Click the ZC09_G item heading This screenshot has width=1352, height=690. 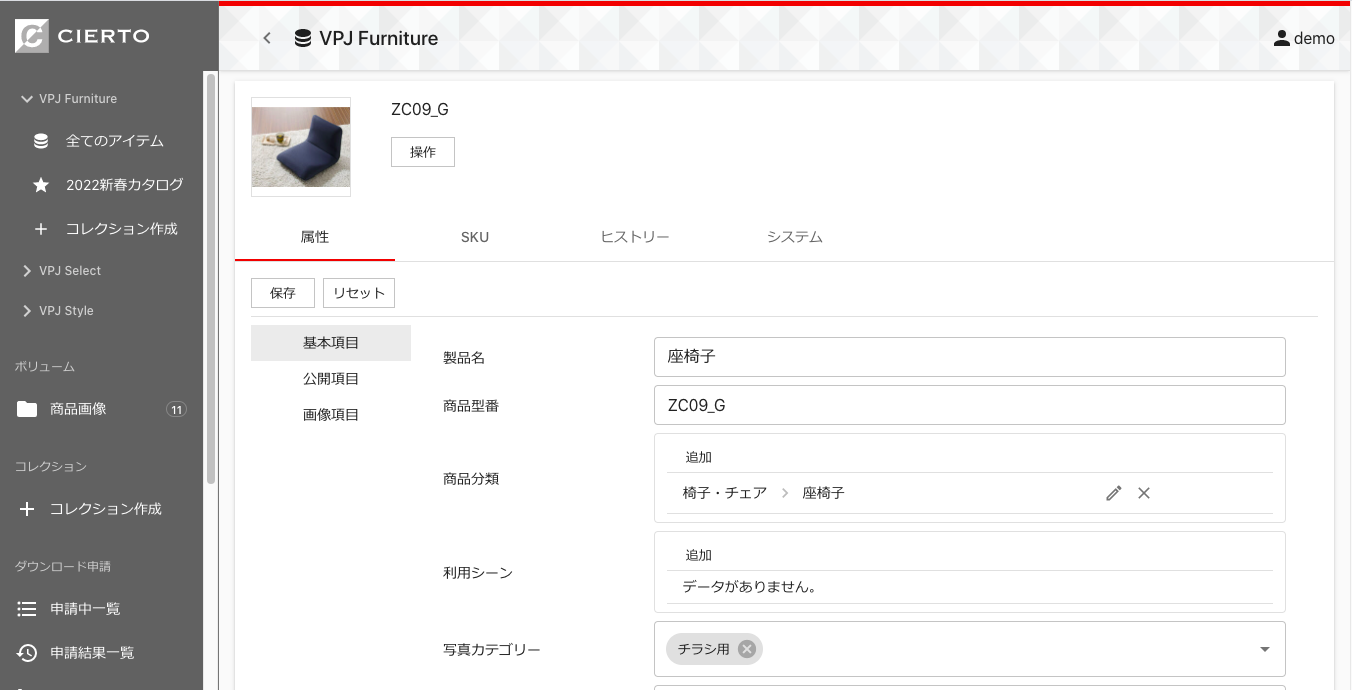[420, 110]
